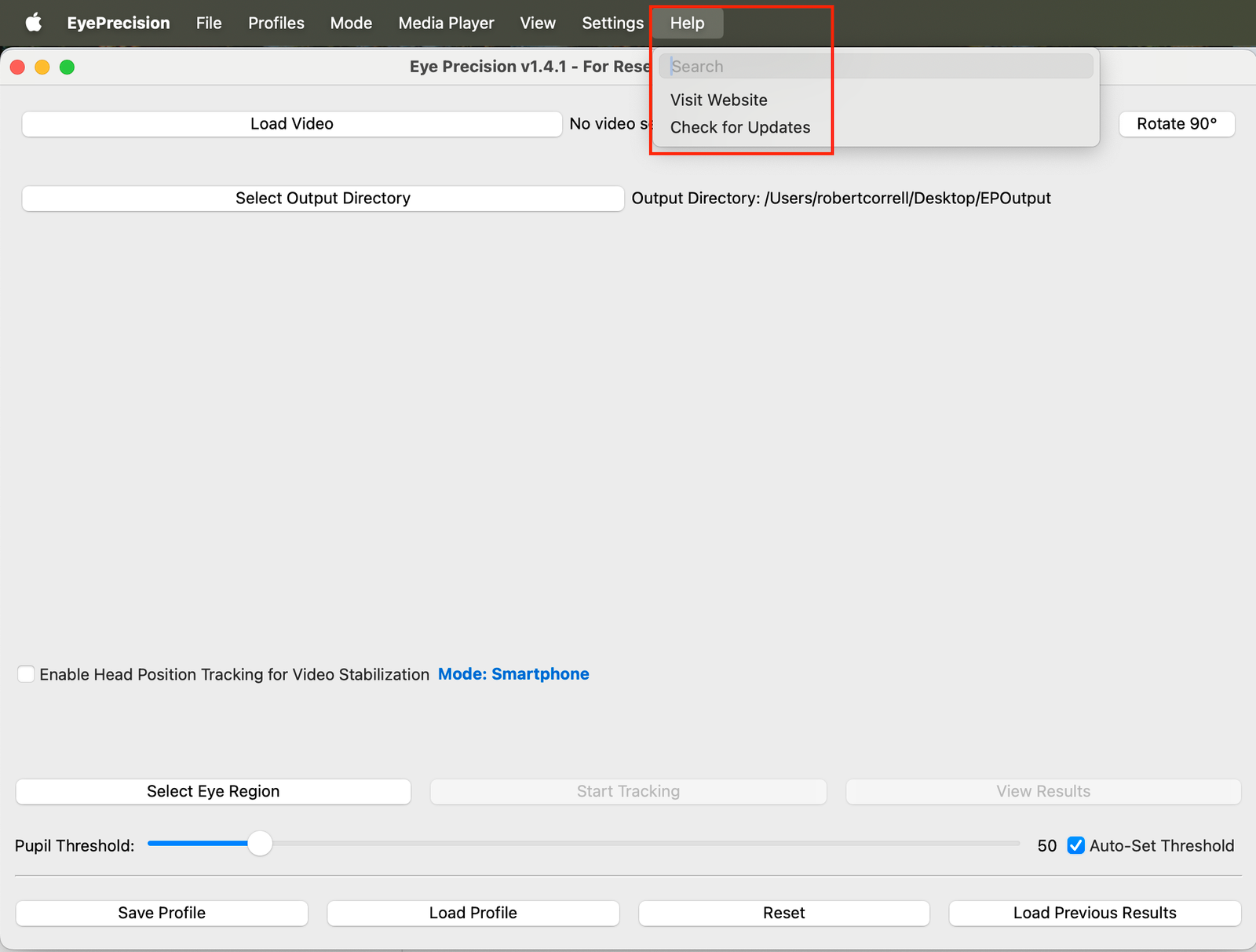Choose Visit Website from the Help menu
The width and height of the screenshot is (1256, 952).
pos(718,100)
